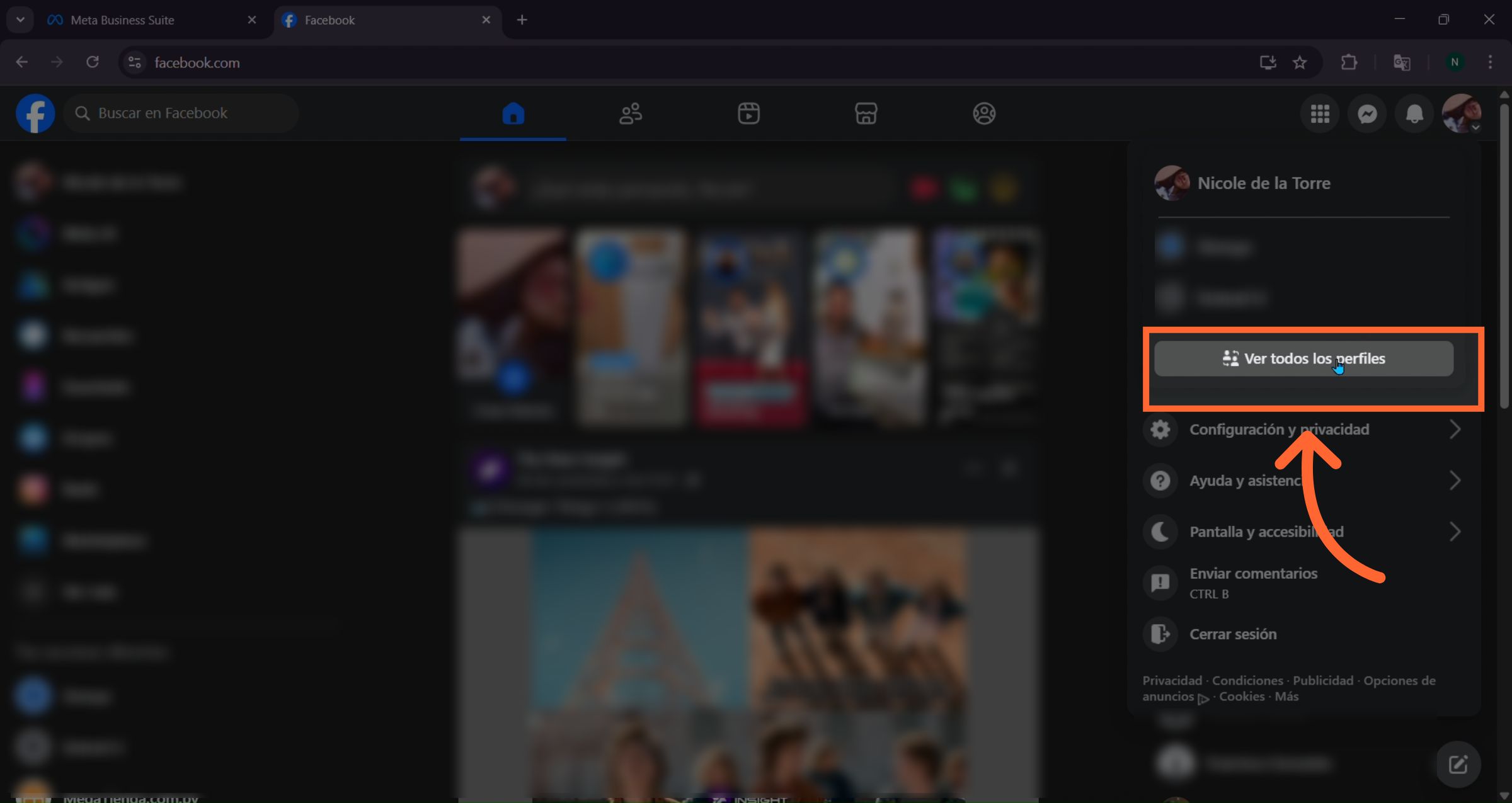Screen dimensions: 1512x803
Task: Expand Ayuda y asistencia chevron
Action: pyautogui.click(x=1454, y=481)
